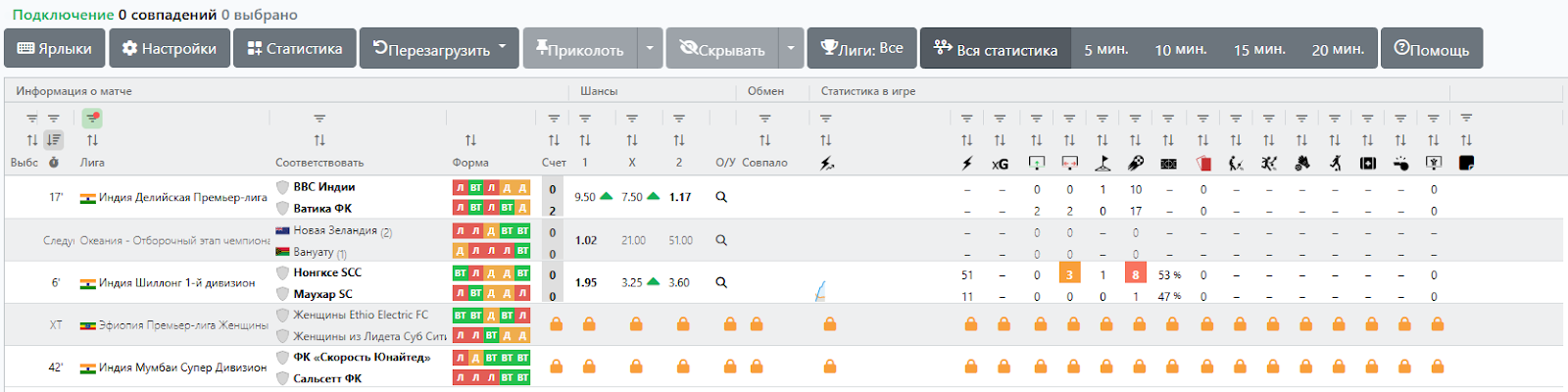Viewport: 1568px width, 392px height.
Task: Click the Подключение header text
Action: point(63,15)
